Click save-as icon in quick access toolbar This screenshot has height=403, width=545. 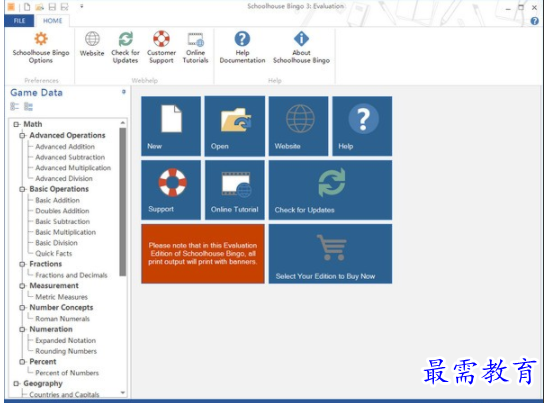pos(64,7)
